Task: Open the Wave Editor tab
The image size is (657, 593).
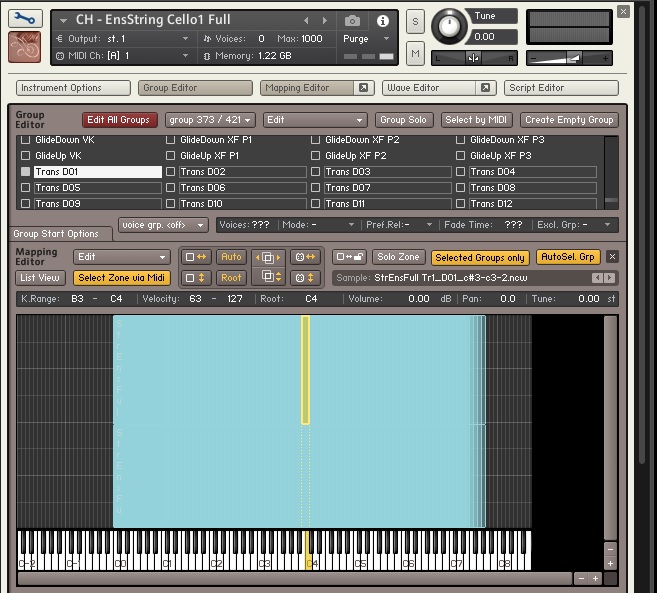Action: pyautogui.click(x=429, y=88)
